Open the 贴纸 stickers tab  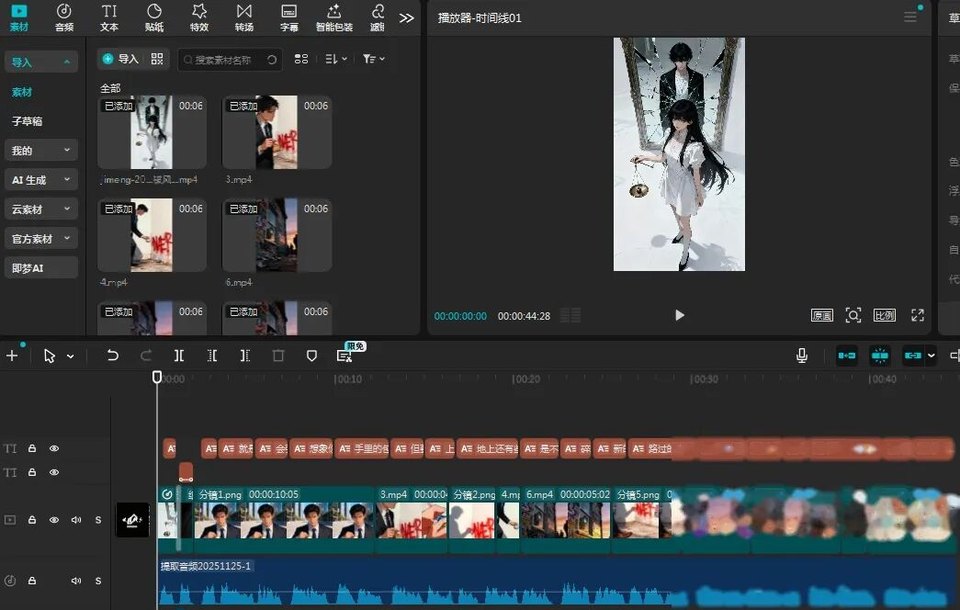[154, 17]
